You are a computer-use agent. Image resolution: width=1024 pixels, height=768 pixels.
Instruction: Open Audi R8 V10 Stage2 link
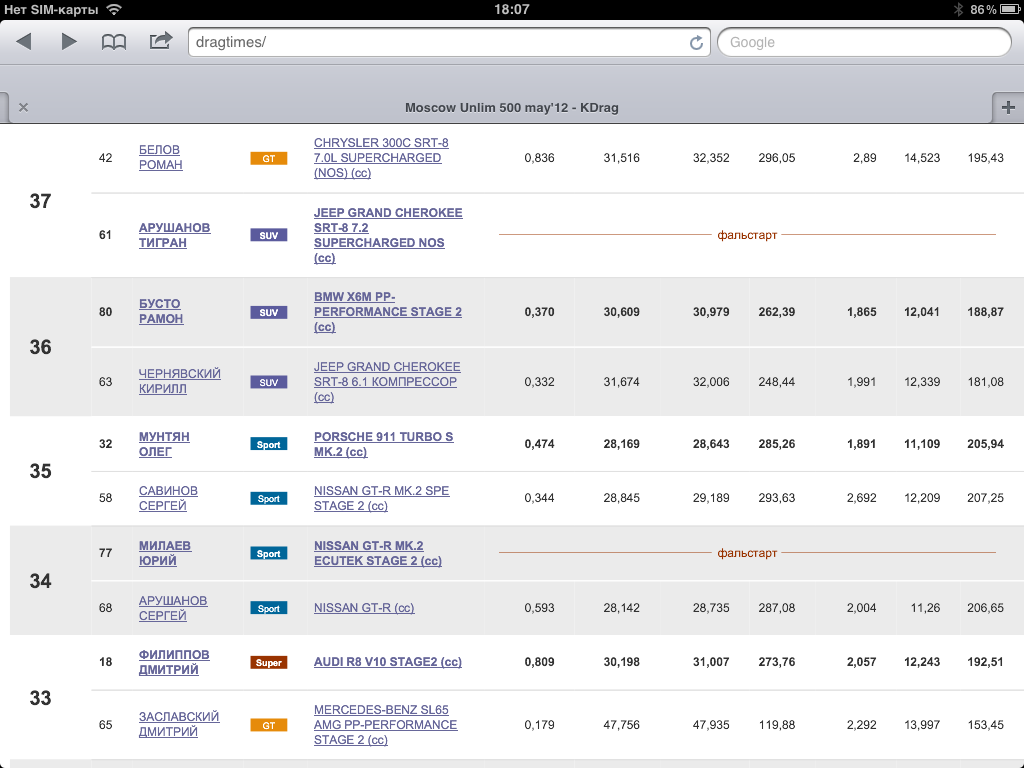387,662
